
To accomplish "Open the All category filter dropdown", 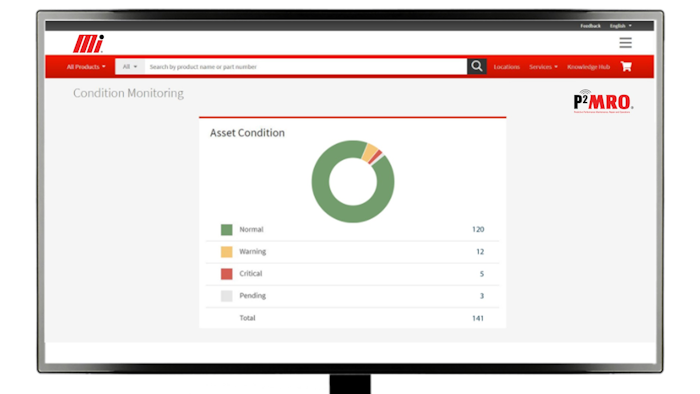I will pyautogui.click(x=130, y=66).
